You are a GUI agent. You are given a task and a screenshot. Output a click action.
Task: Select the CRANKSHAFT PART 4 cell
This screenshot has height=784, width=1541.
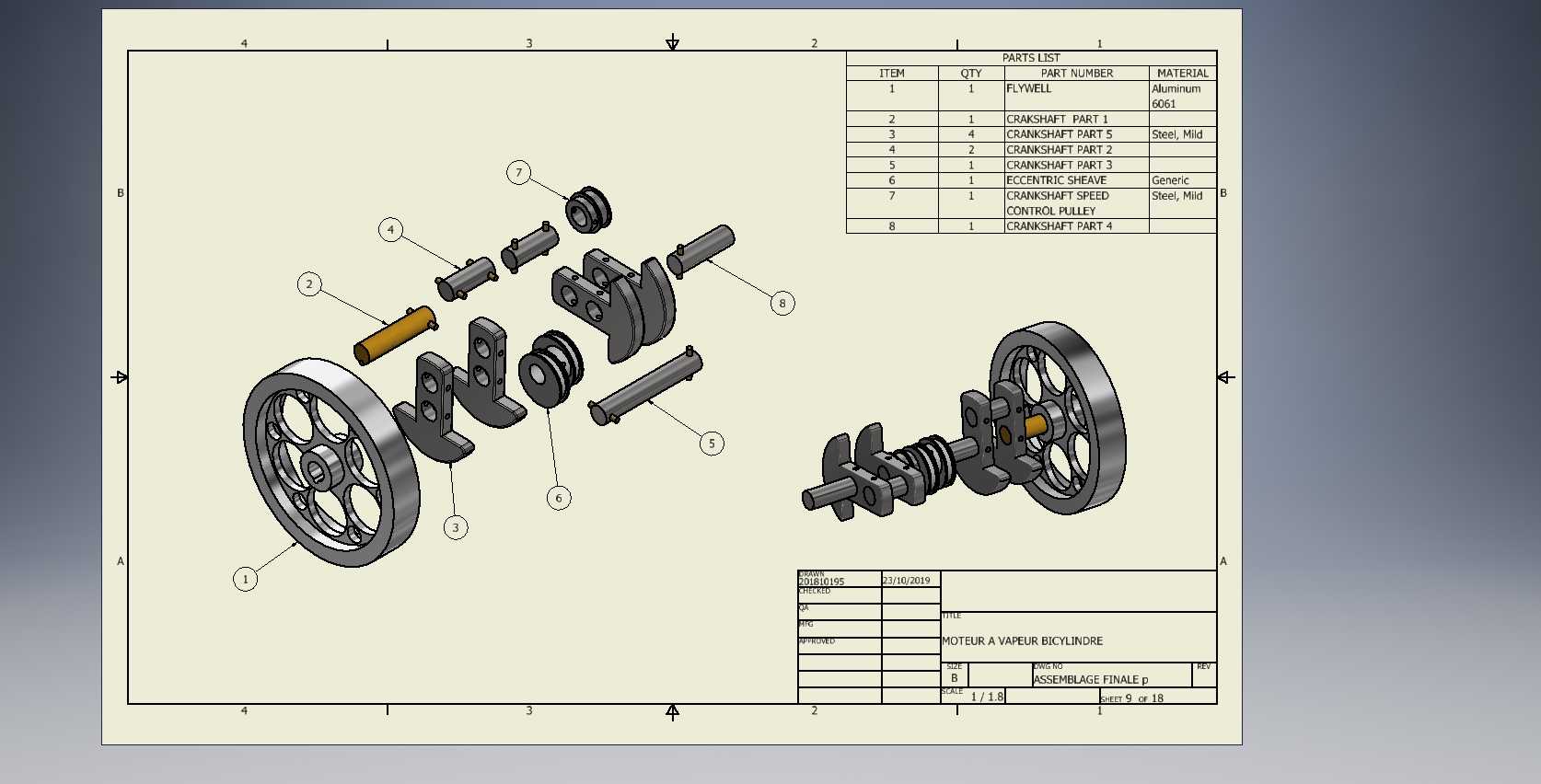[1077, 226]
